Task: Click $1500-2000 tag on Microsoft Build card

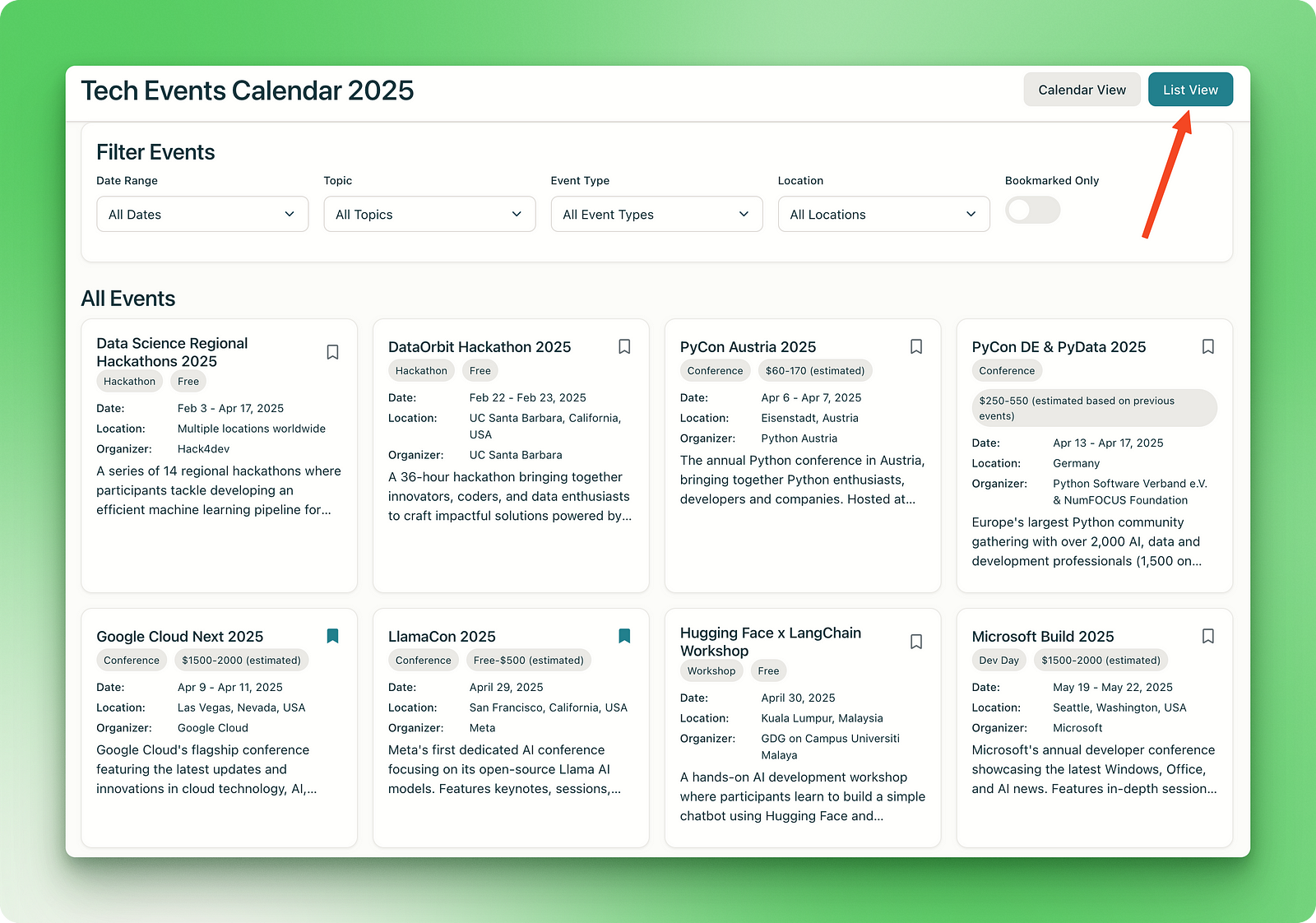Action: click(1101, 661)
